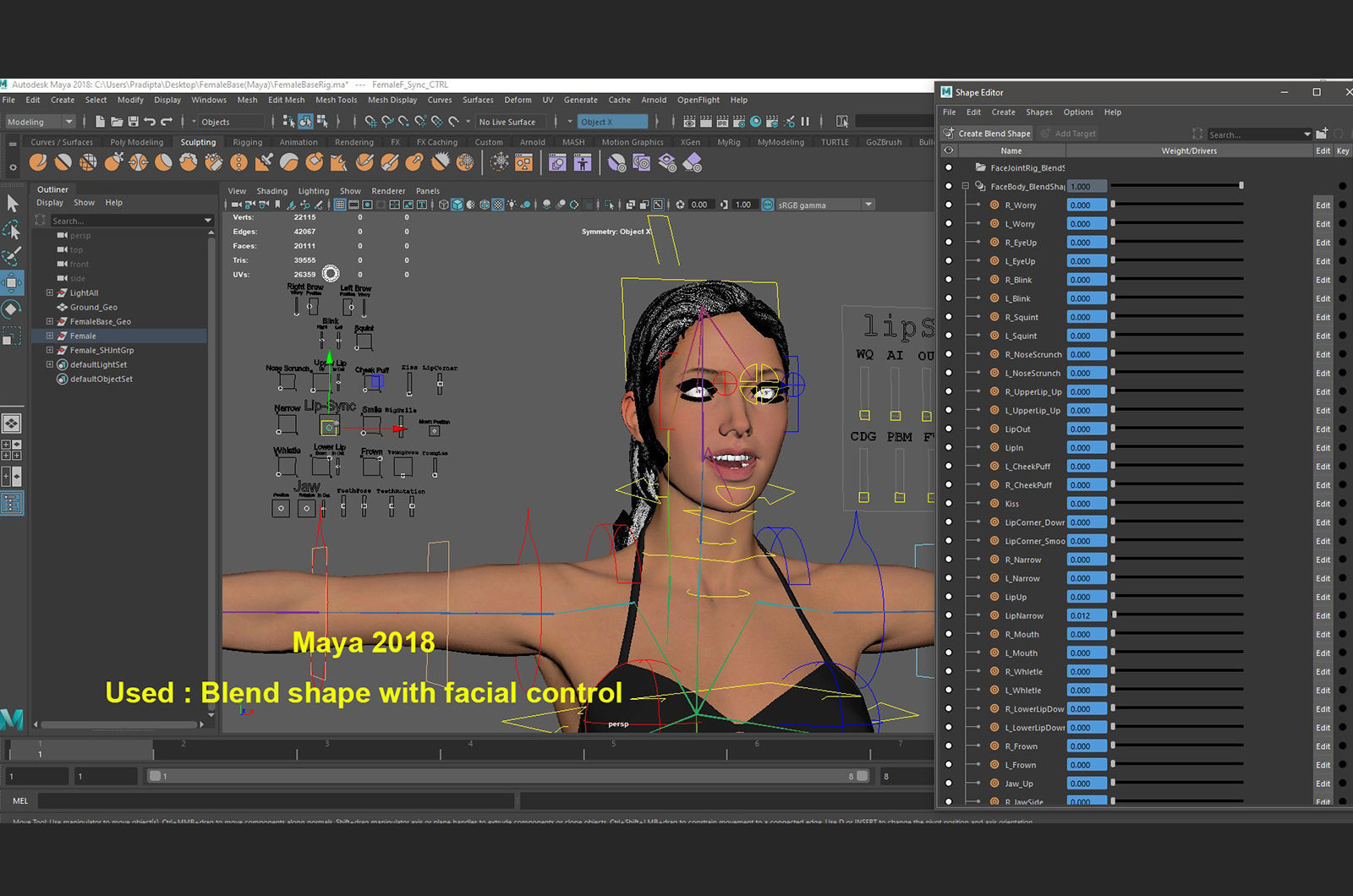
Task: Click the Undo arrow icon
Action: click(x=150, y=122)
